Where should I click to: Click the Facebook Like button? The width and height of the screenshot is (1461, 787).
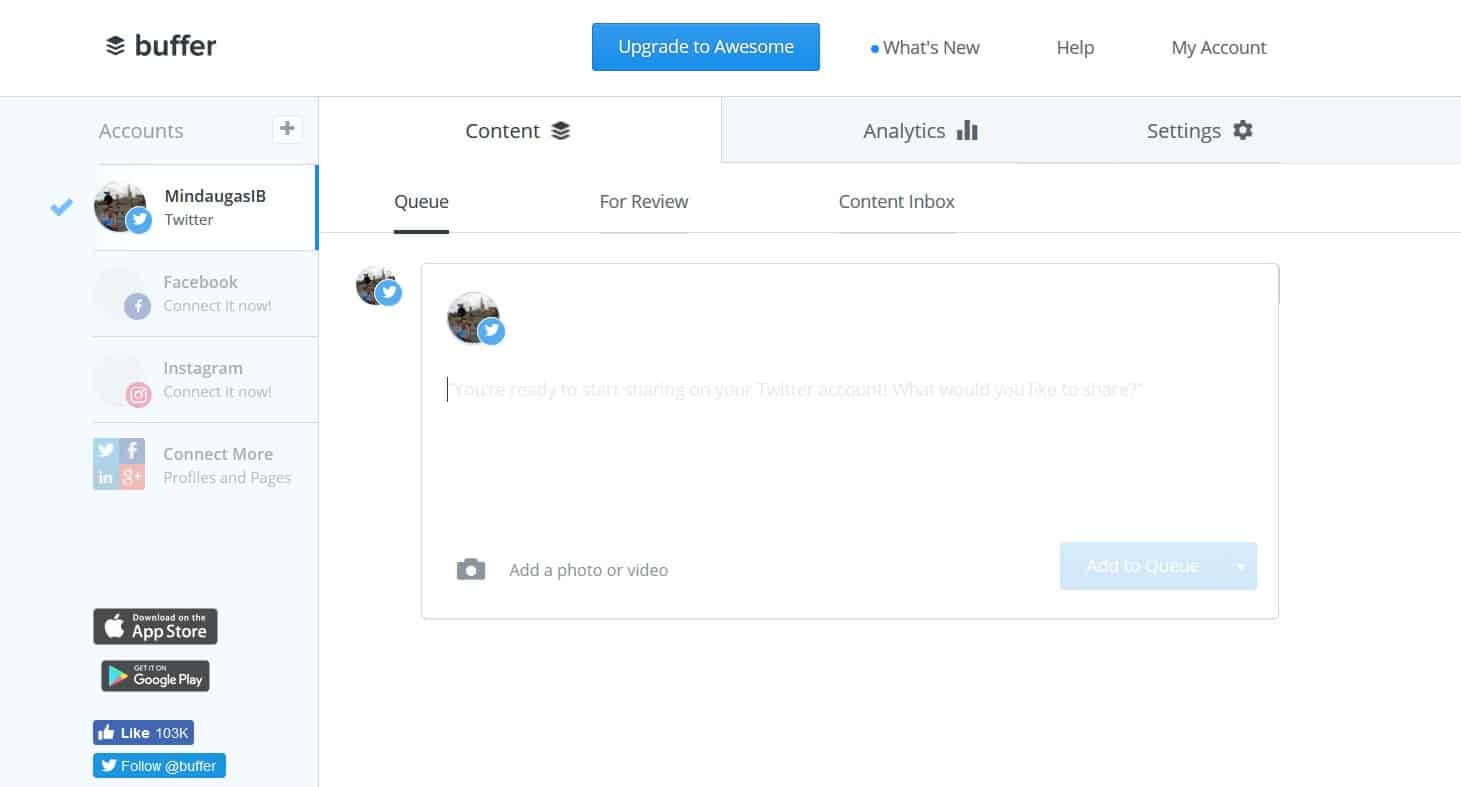[x=143, y=733]
